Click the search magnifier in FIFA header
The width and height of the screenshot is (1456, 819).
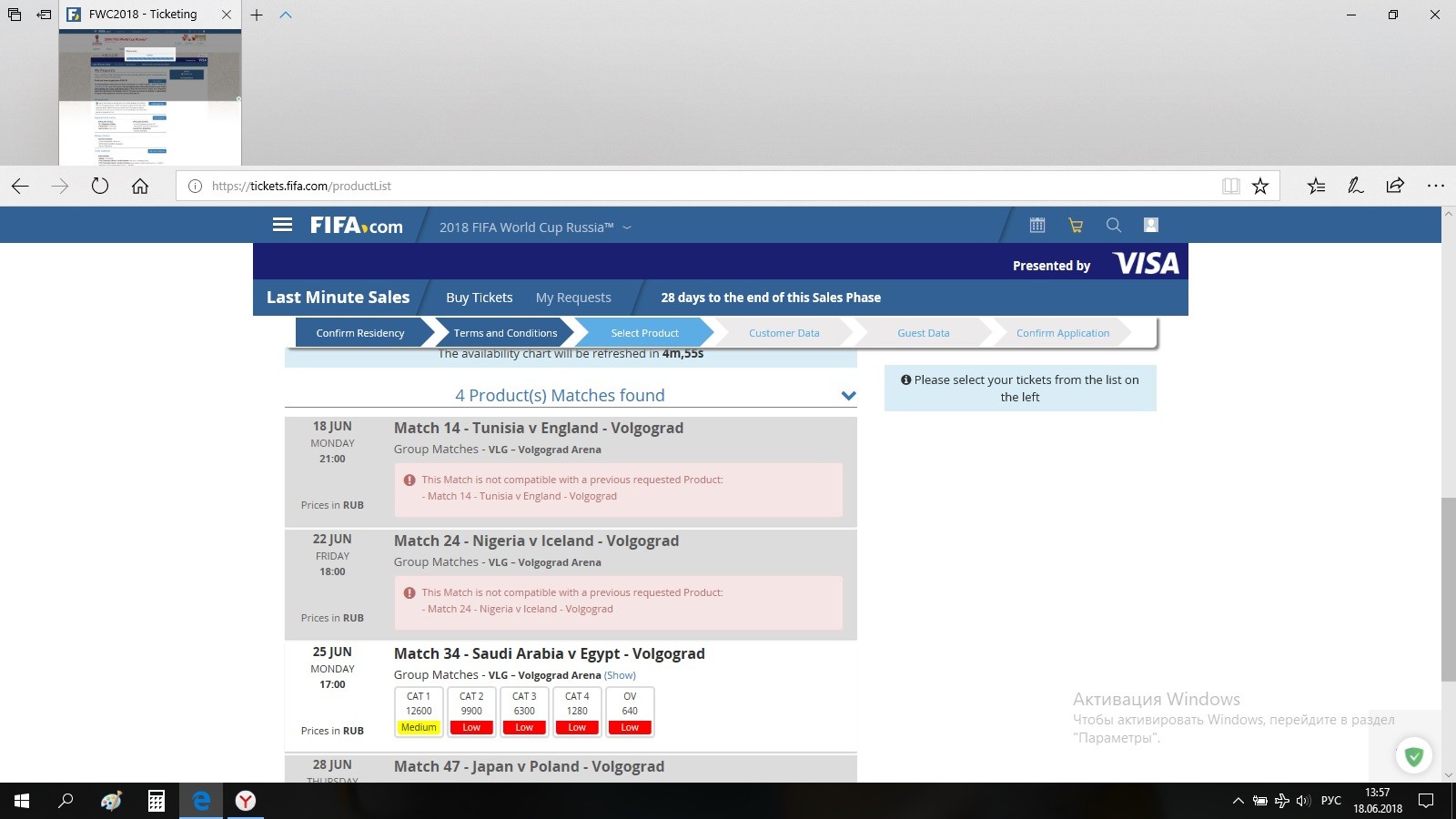click(x=1113, y=225)
